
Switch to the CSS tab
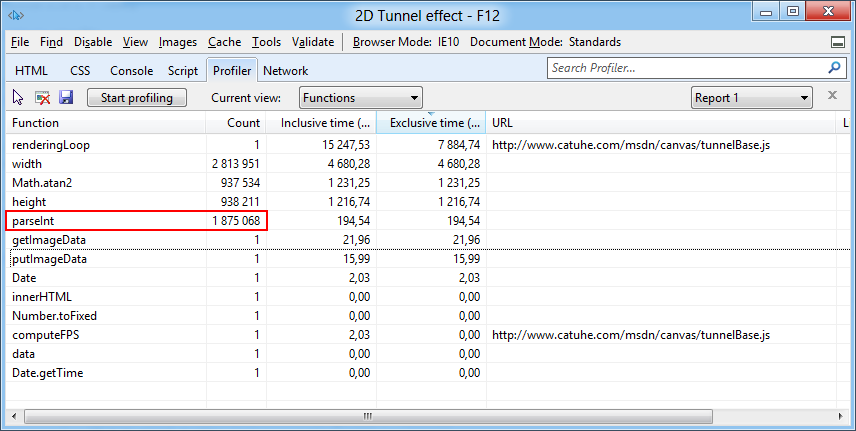80,71
